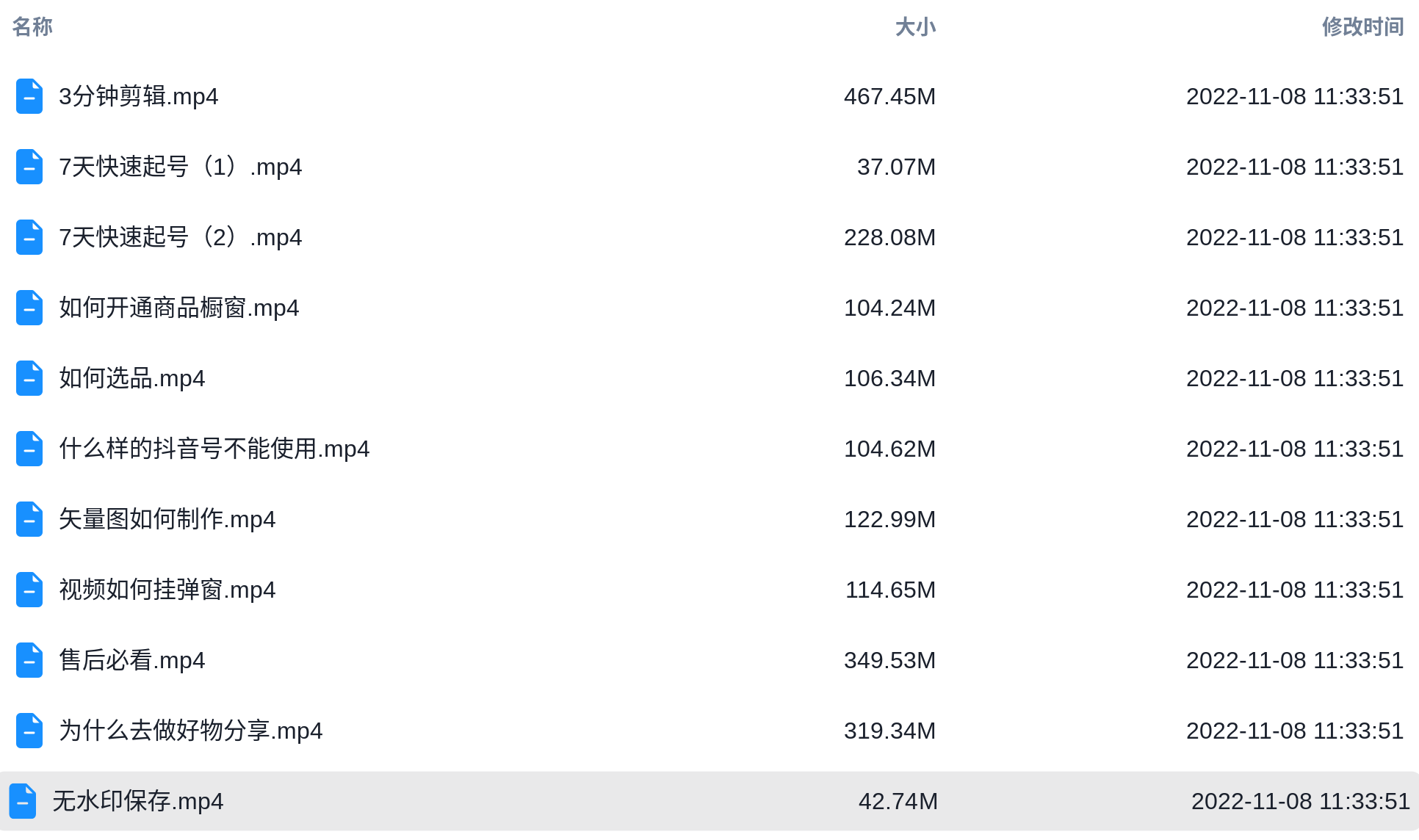Click the file icon for 3分钟剪辑.mp4
This screenshot has width=1419, height=840.
coord(29,96)
